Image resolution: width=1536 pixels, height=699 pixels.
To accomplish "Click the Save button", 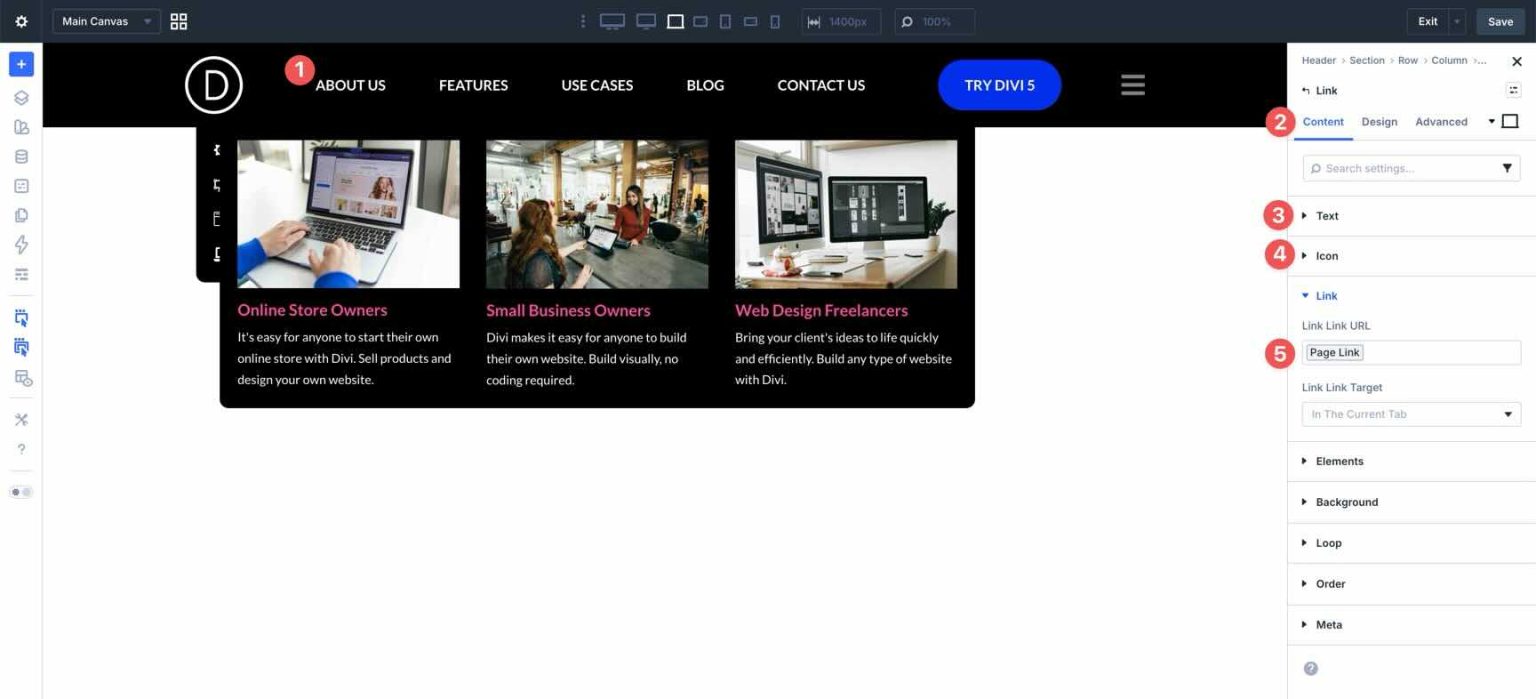I will click(1500, 21).
